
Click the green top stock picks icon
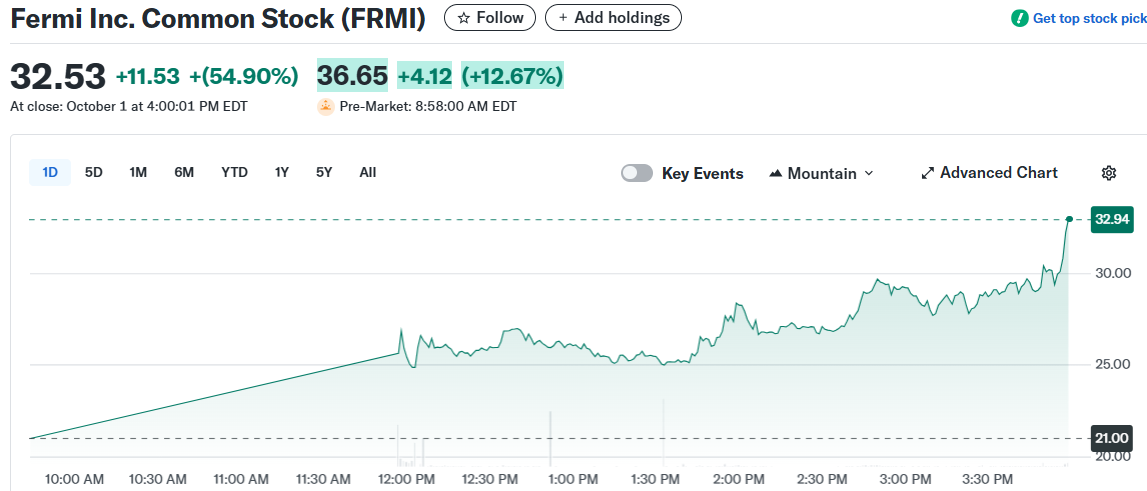tap(1019, 18)
